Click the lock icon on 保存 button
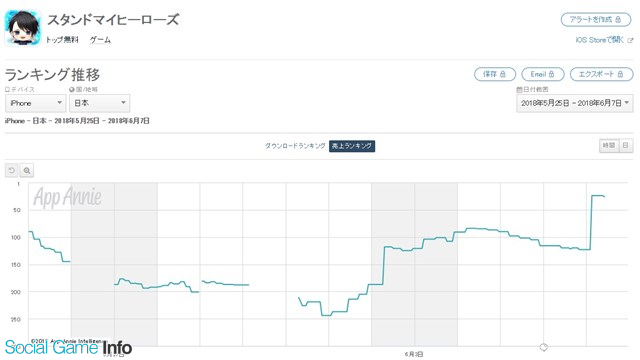The image size is (640, 360). 502,74
